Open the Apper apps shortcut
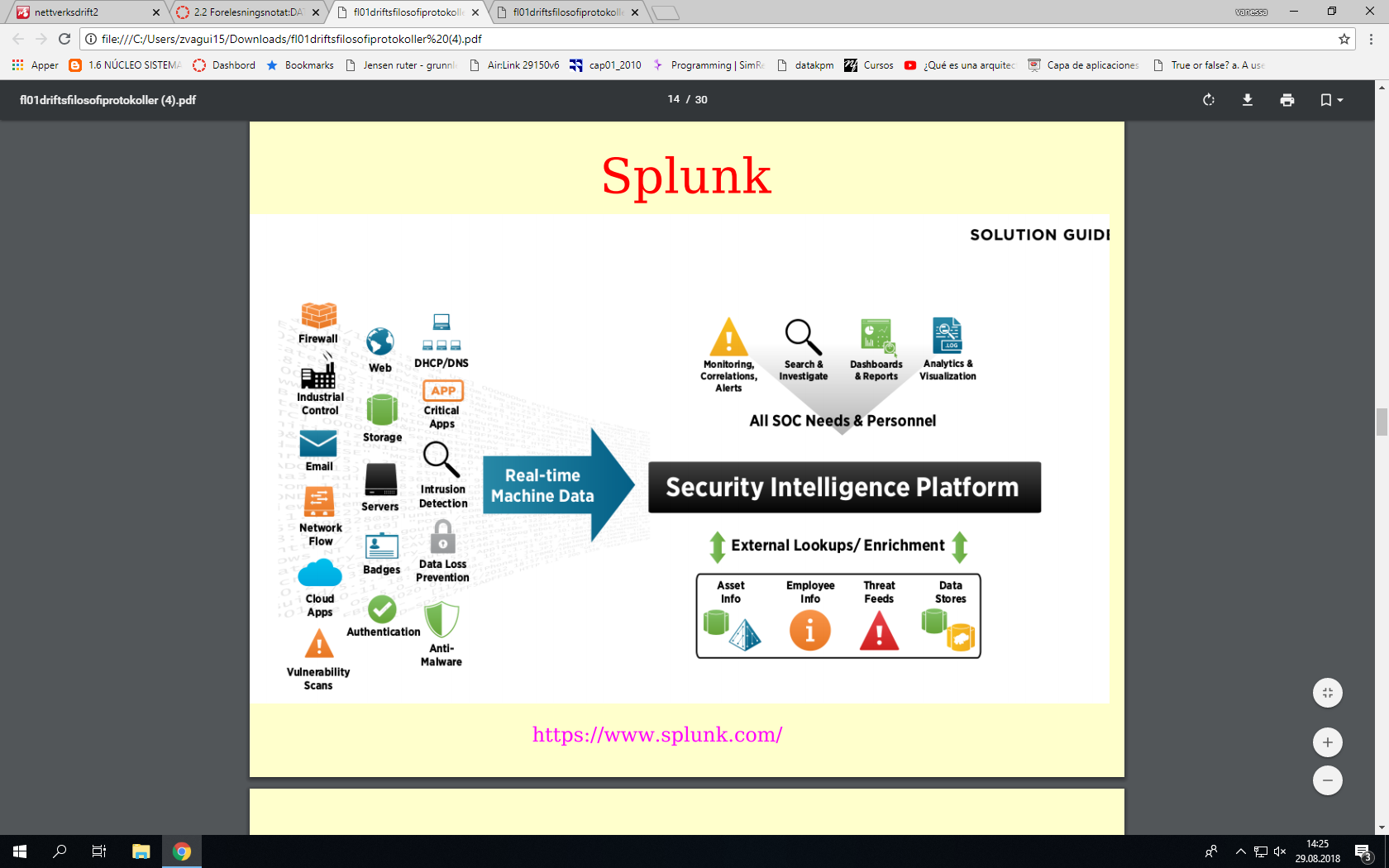Viewport: 1389px width, 868px height. pyautogui.click(x=35, y=65)
